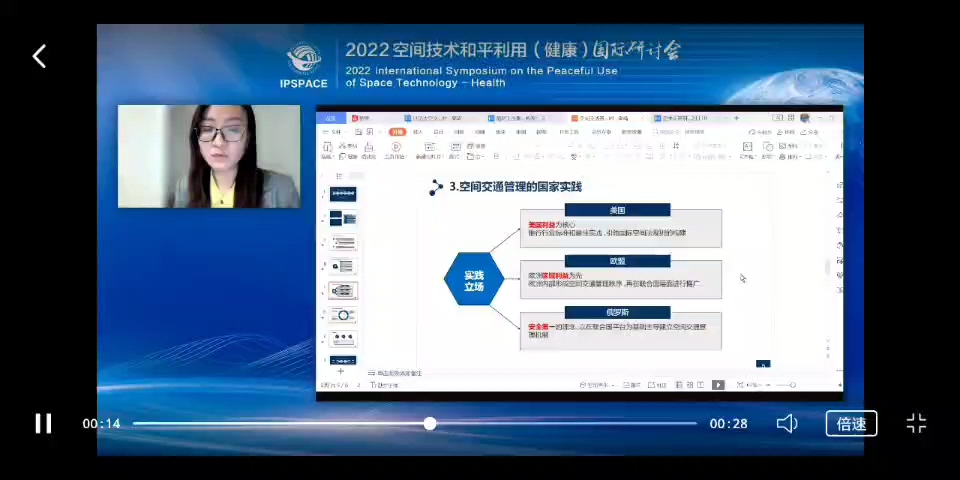Click the speaker's webcam video feed
This screenshot has height=480, width=960.
209,157
